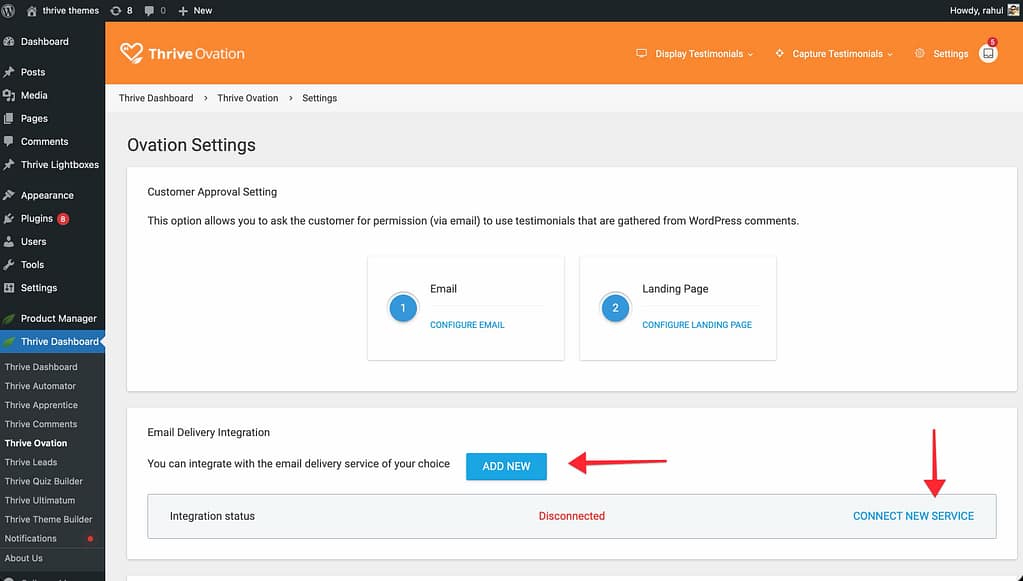Click the home icon for thrive themes
This screenshot has height=581, width=1023.
pos(32,10)
